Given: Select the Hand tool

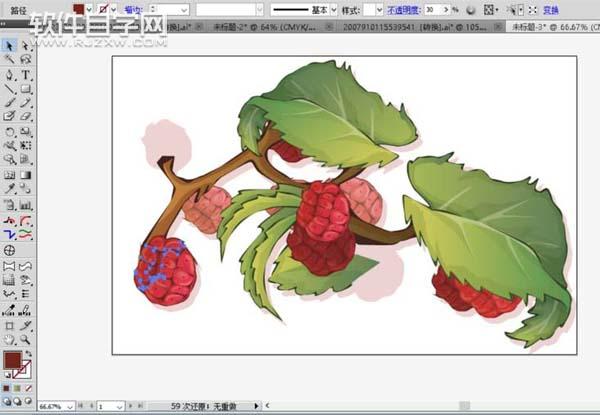Looking at the screenshot, I should [9, 339].
